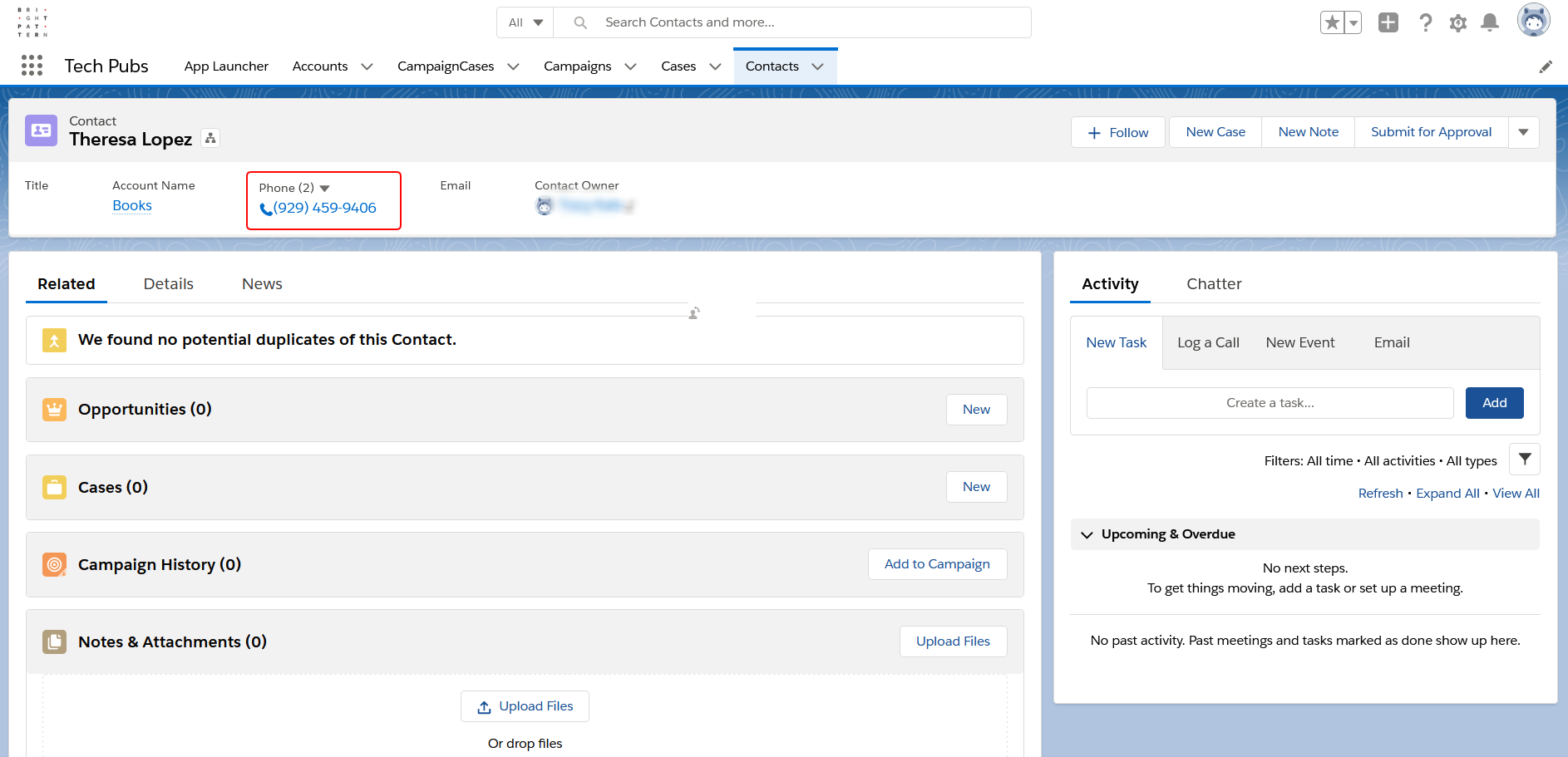1568x757 pixels.
Task: Switch to the News tab
Action: [x=262, y=284]
